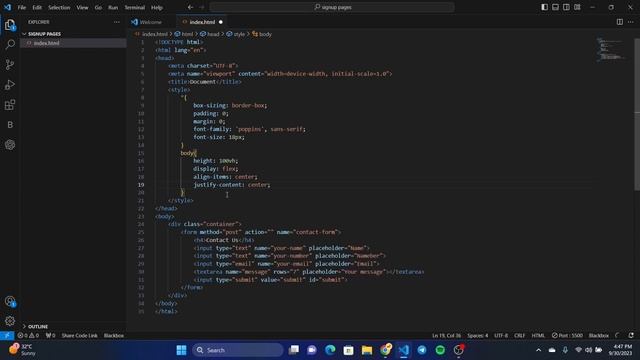Open the gear-shaped extension icon in activity bar

(10, 145)
